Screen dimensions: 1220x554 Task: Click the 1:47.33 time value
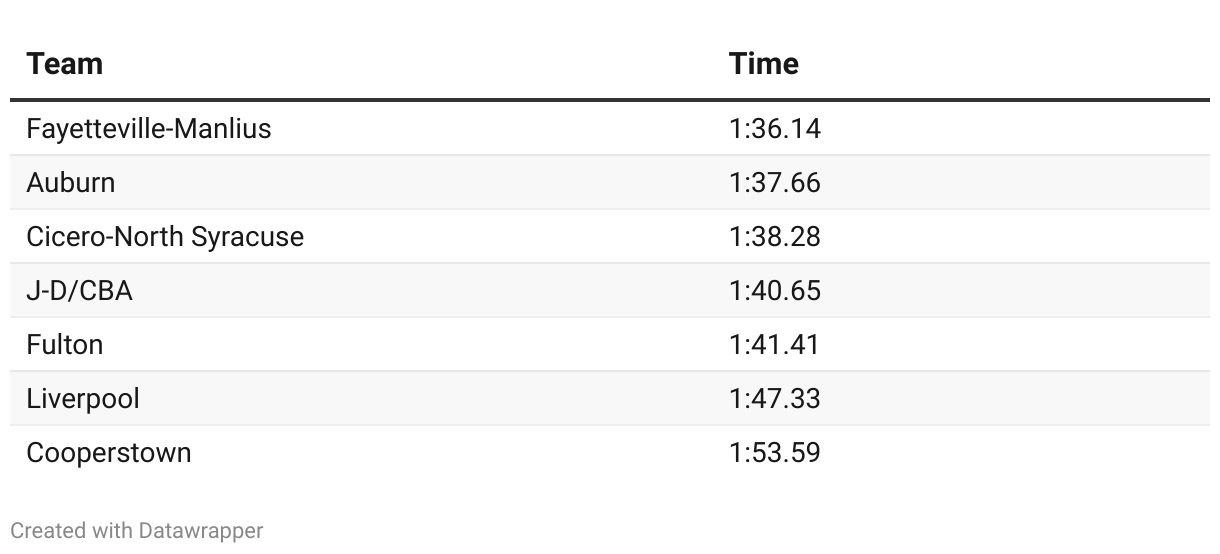[775, 399]
